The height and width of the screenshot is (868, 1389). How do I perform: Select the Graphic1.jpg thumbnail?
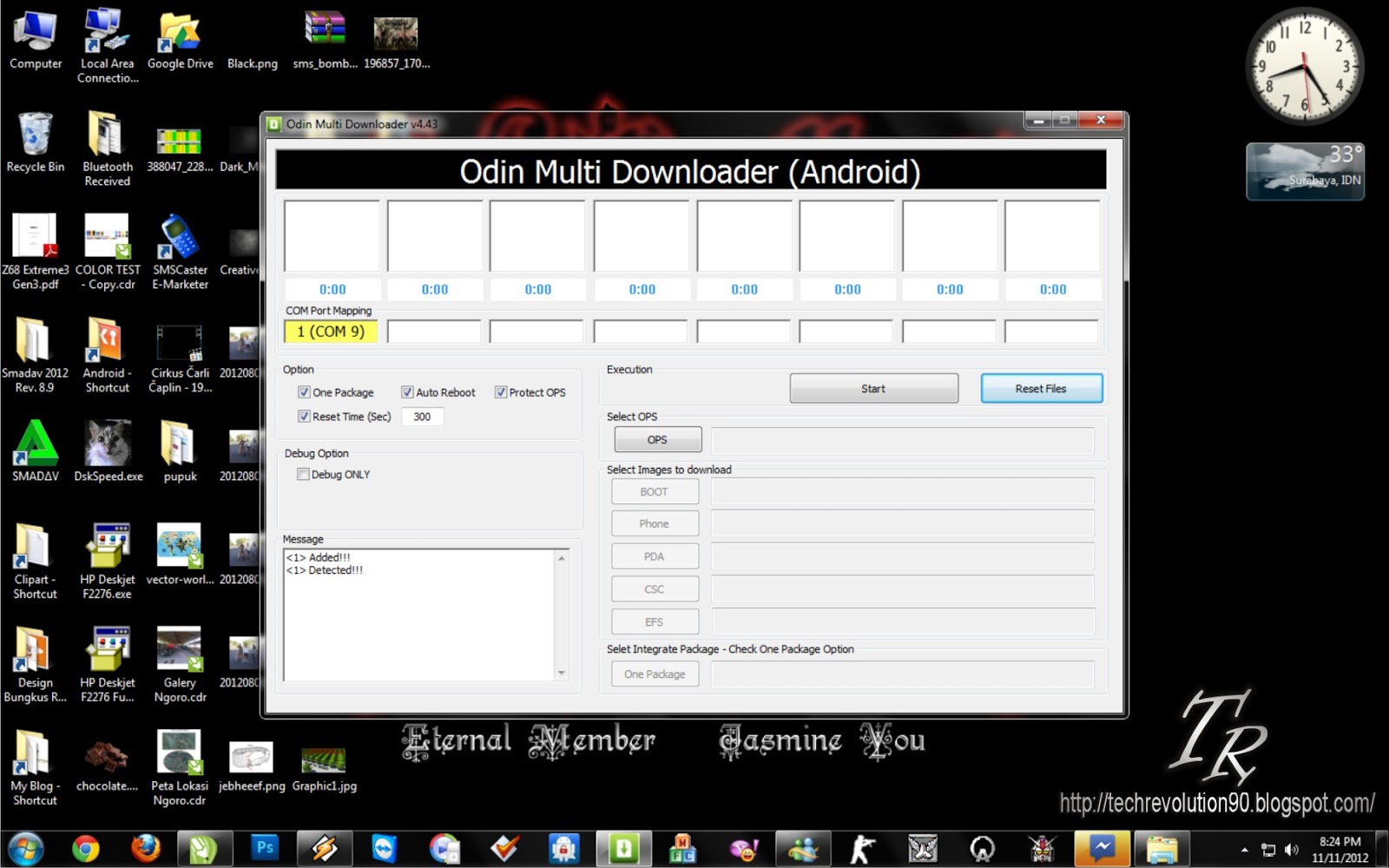[x=324, y=768]
